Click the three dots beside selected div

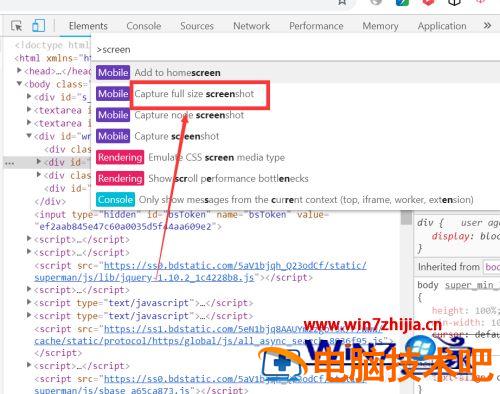10,163
